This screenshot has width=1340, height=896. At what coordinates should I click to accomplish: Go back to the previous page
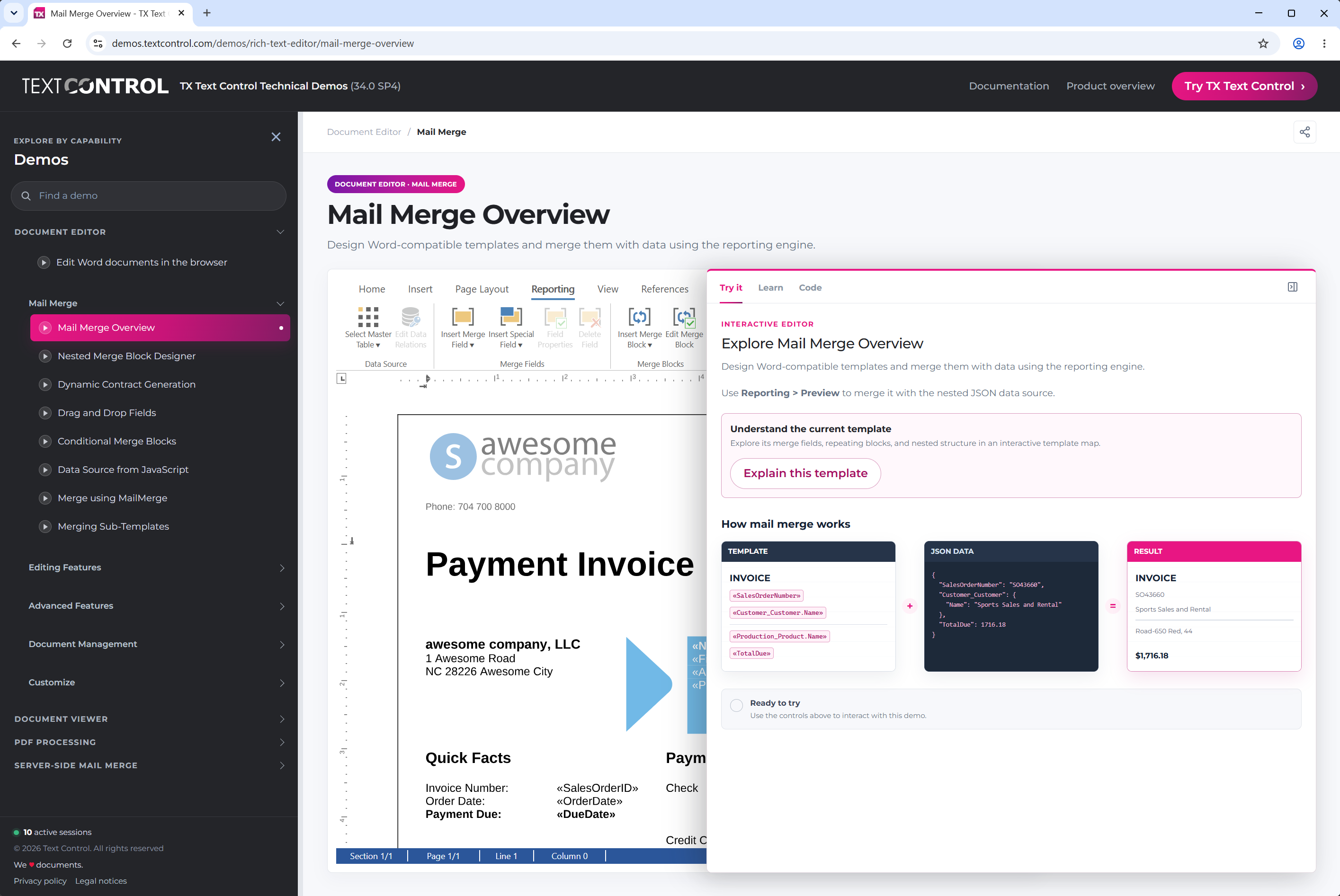[16, 44]
